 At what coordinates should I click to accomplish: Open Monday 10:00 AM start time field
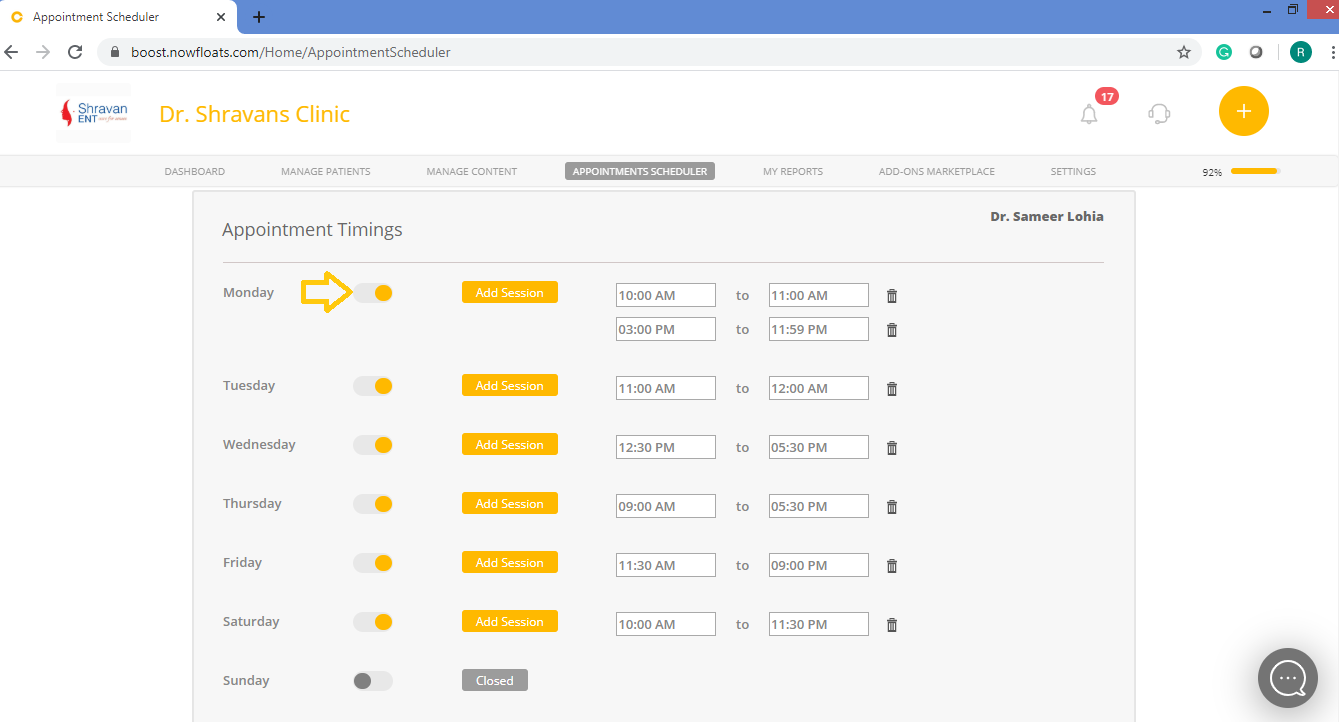[666, 295]
